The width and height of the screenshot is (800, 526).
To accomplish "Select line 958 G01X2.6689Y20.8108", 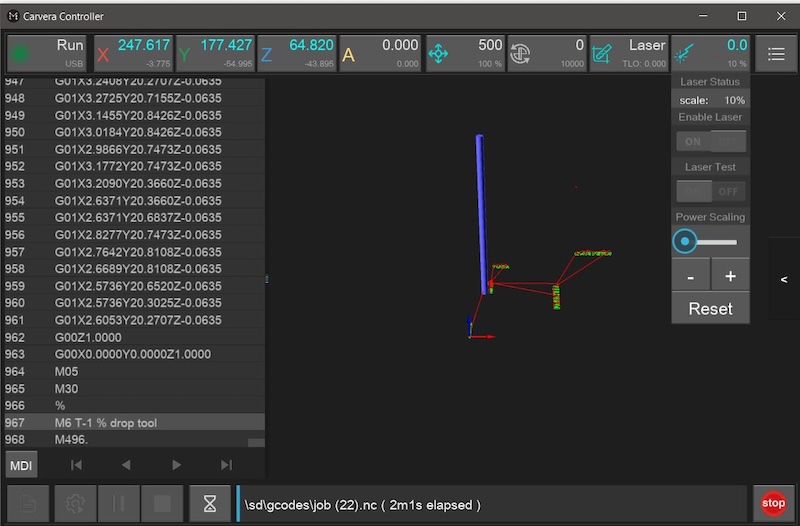I will [135, 269].
